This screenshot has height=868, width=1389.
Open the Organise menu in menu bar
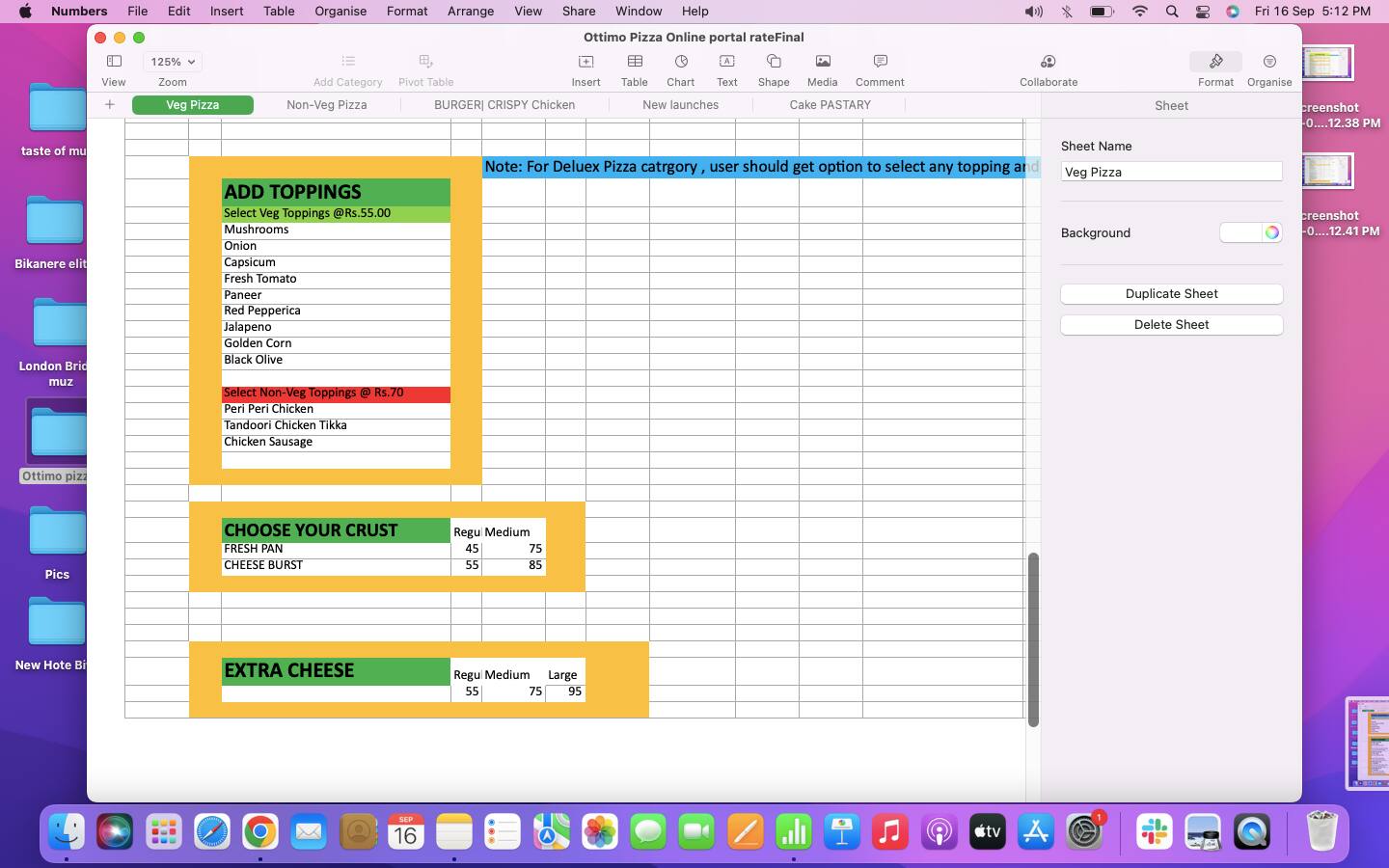tap(340, 12)
